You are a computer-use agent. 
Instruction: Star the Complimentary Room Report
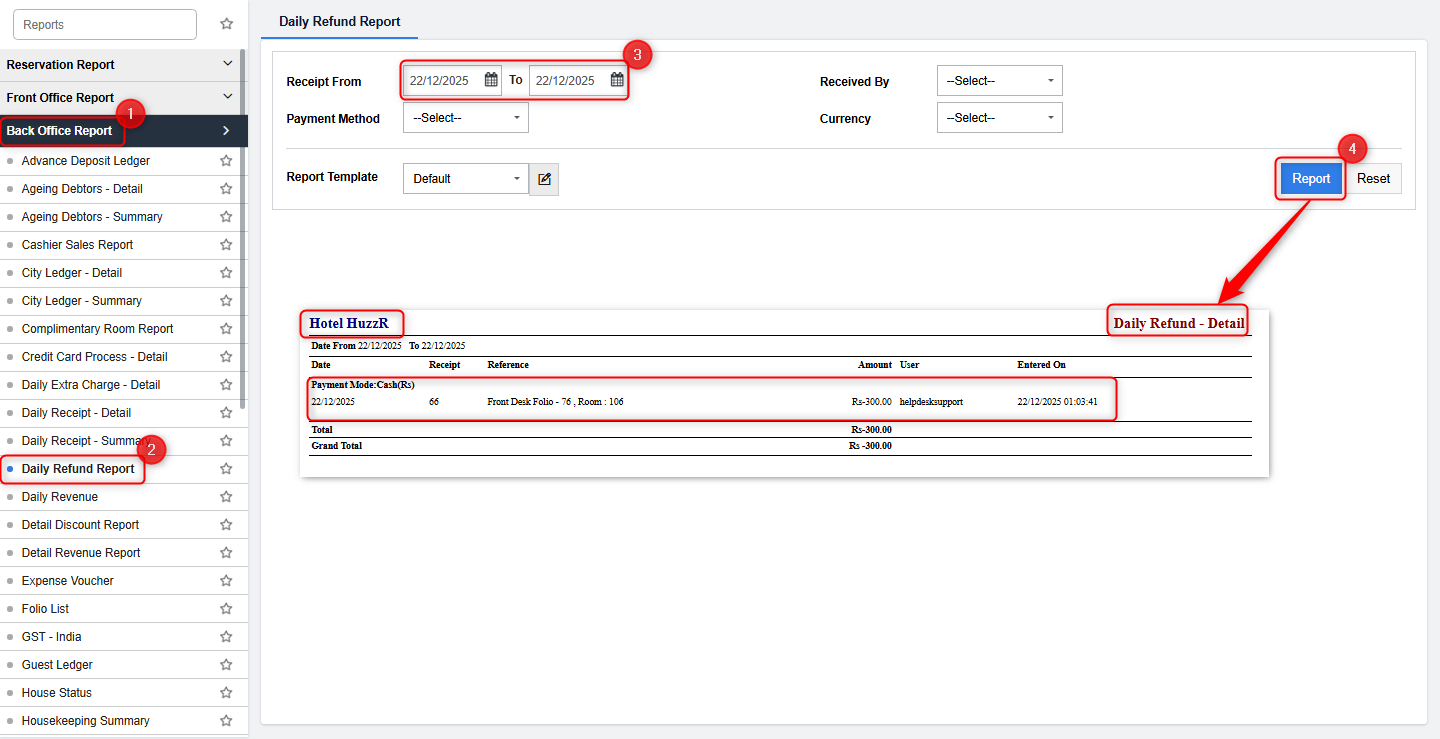(226, 328)
